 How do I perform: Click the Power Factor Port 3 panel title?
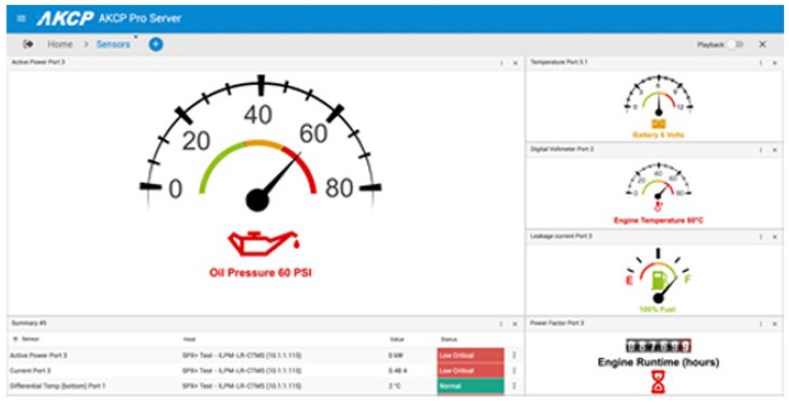pos(557,323)
